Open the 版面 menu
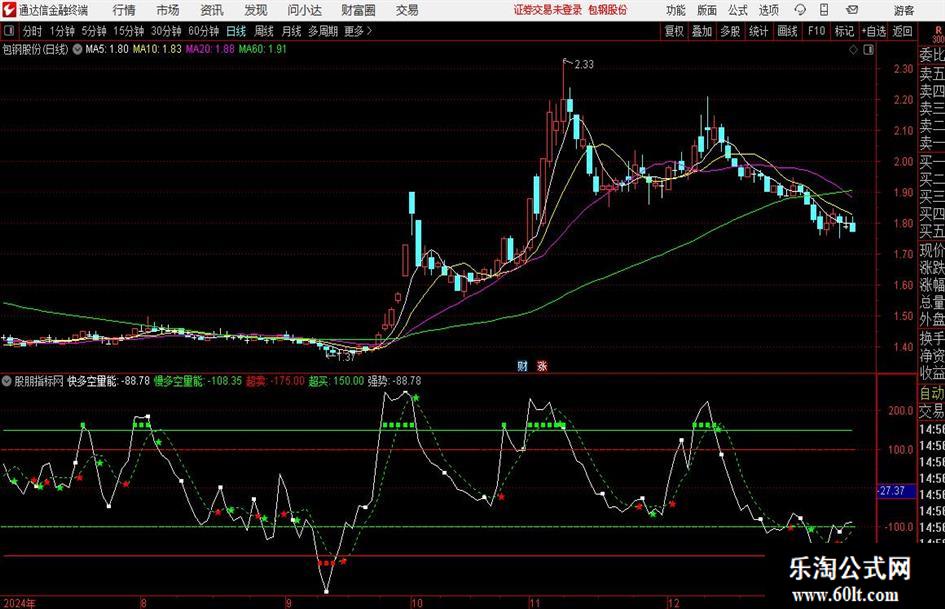945x609 pixels. click(x=706, y=10)
